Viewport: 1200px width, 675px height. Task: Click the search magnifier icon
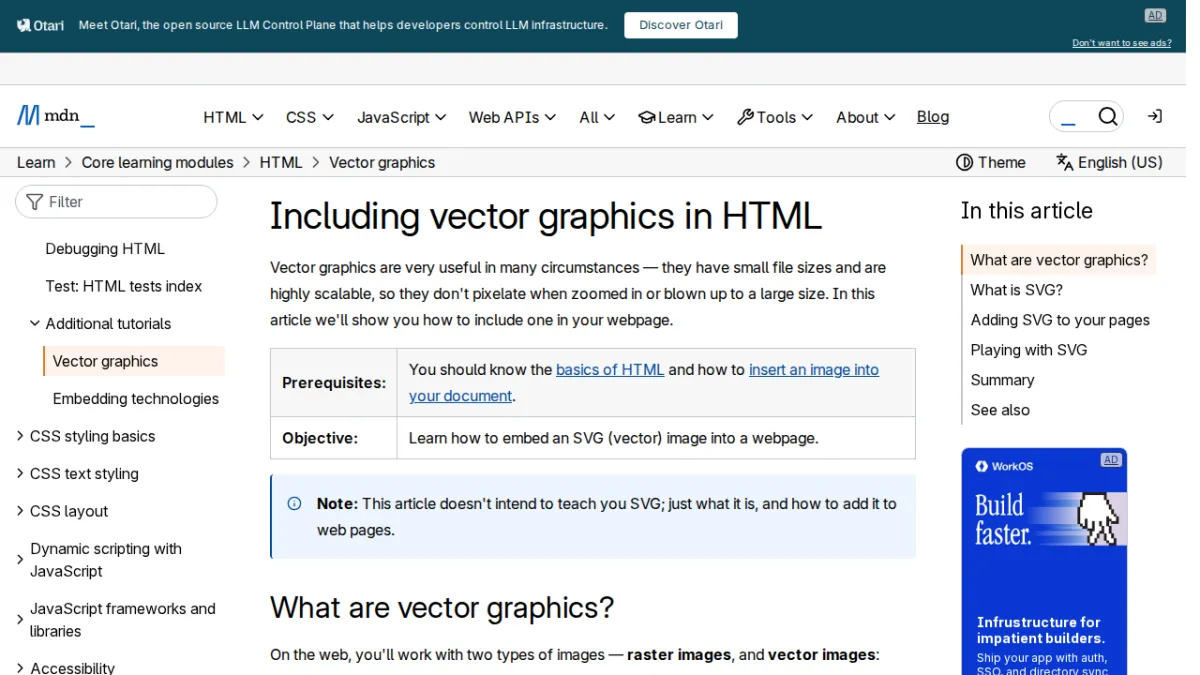(x=1107, y=117)
